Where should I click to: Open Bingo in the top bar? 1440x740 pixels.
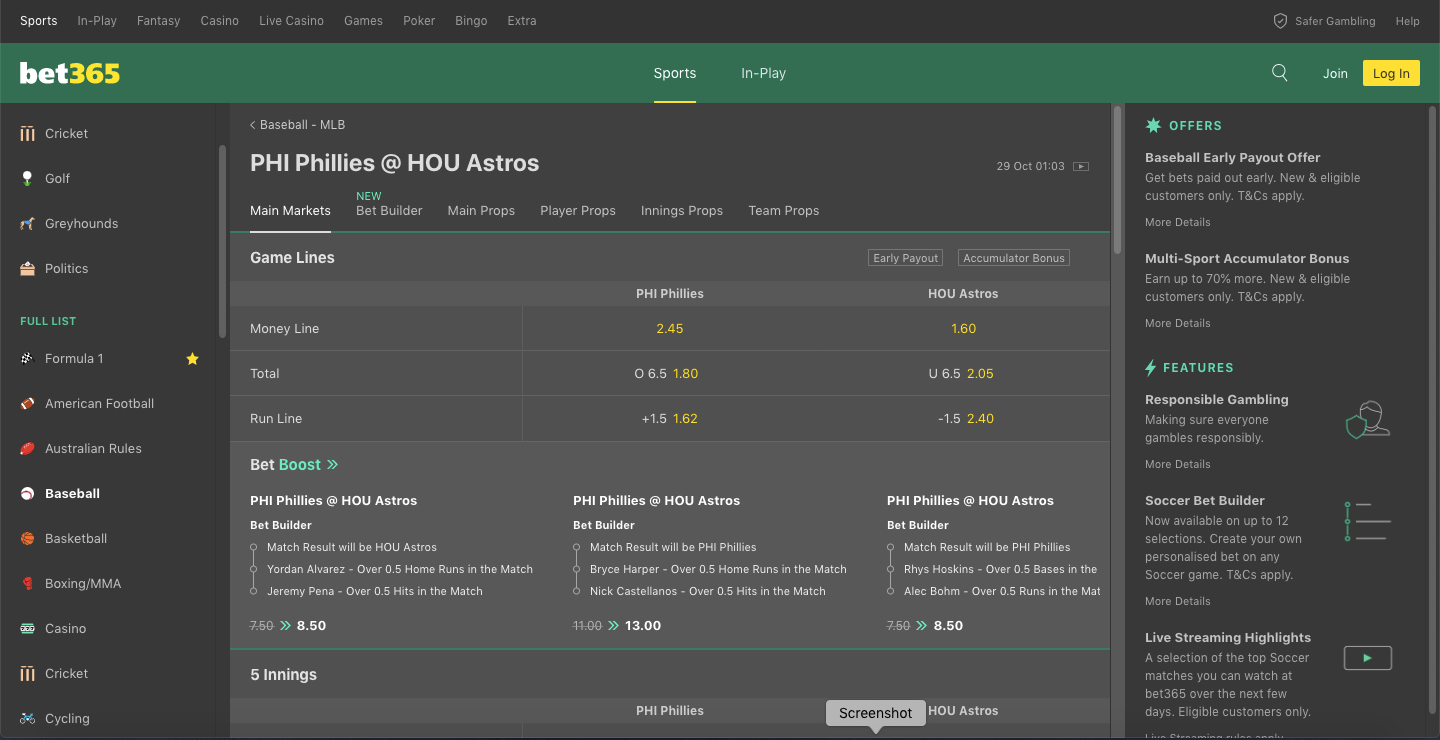pyautogui.click(x=471, y=20)
